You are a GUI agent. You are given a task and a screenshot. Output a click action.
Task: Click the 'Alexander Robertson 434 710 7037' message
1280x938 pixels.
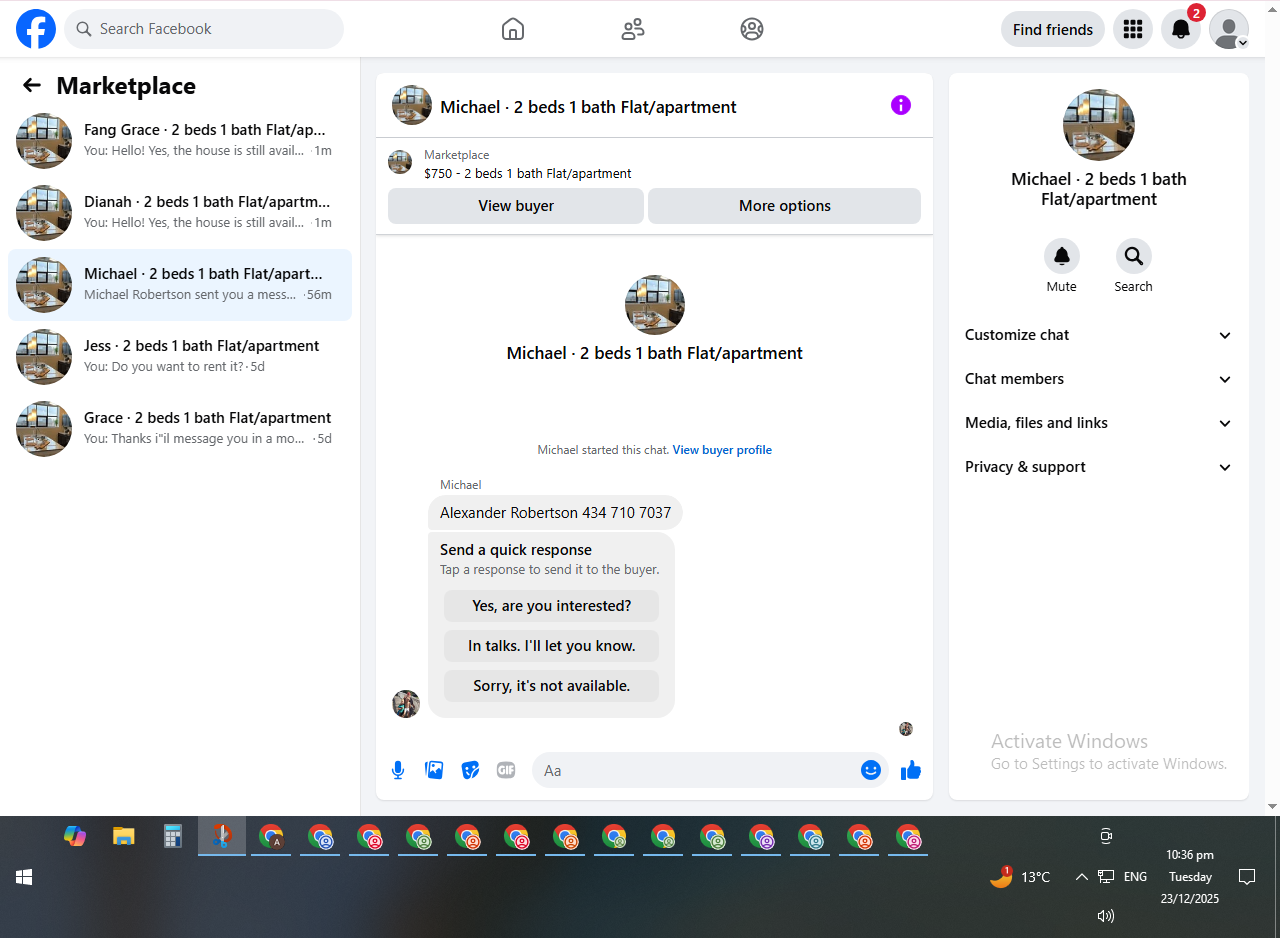(555, 513)
